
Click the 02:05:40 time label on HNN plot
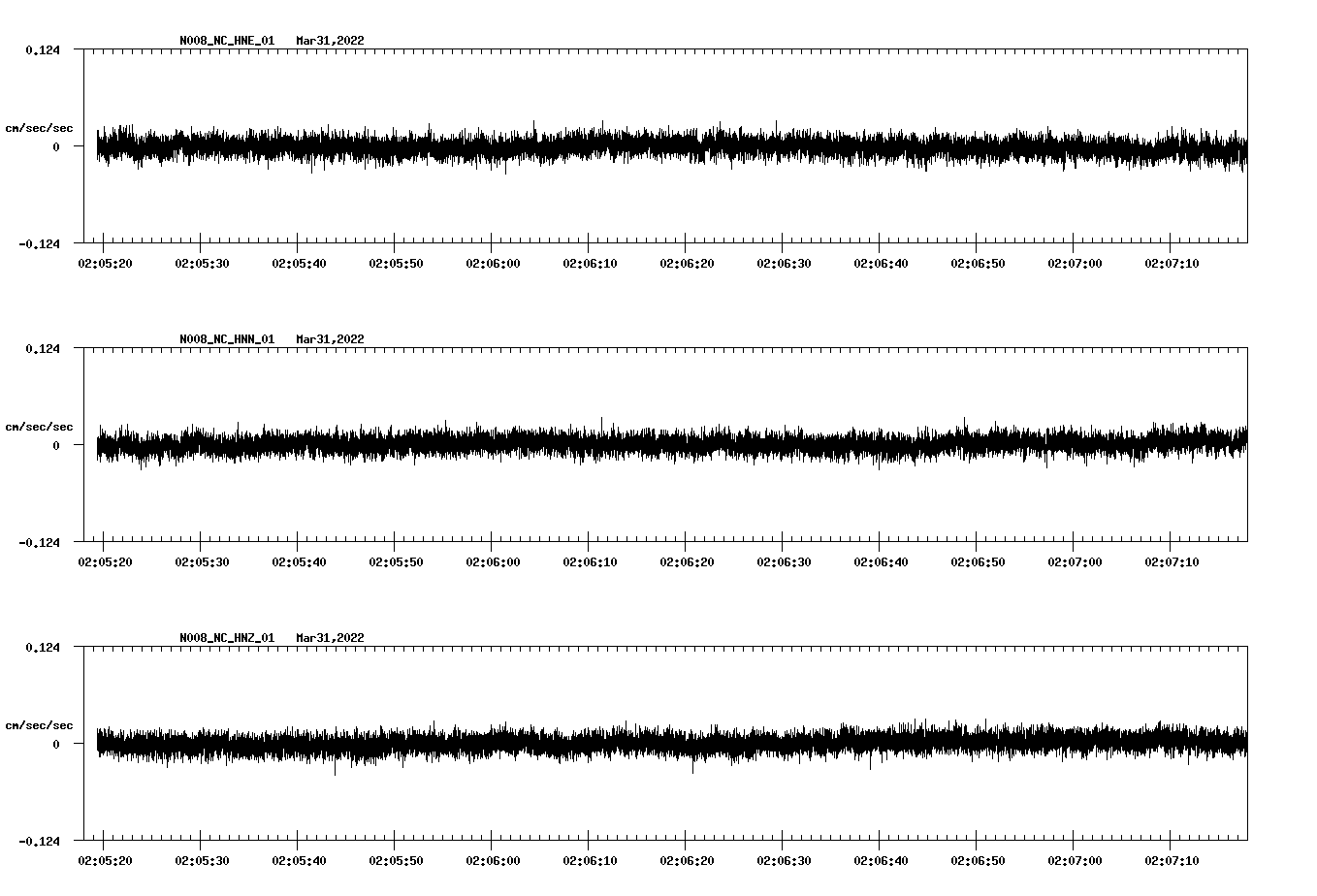299,562
